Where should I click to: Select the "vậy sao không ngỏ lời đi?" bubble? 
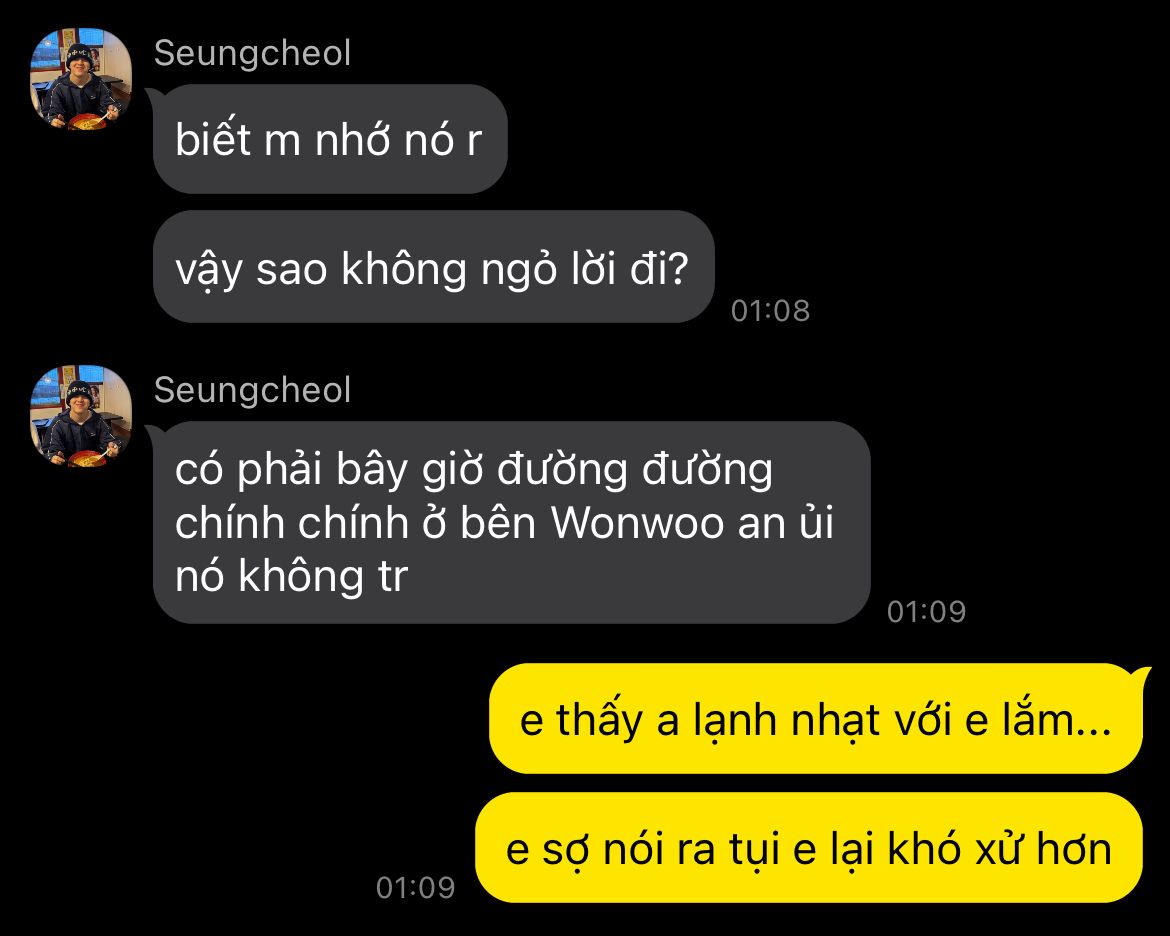pos(434,267)
